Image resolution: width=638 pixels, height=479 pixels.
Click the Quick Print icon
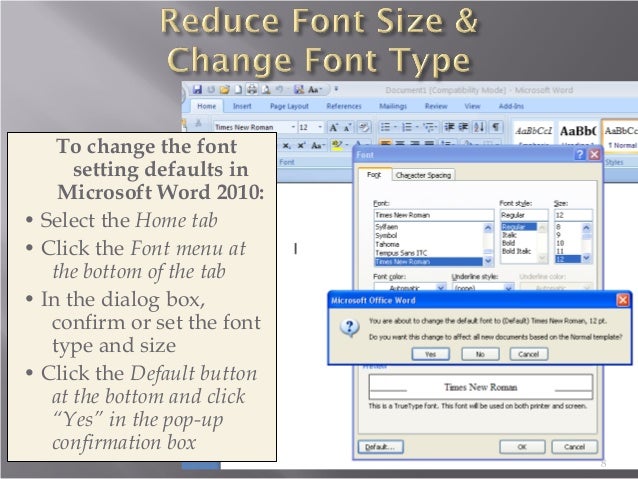coord(252,90)
